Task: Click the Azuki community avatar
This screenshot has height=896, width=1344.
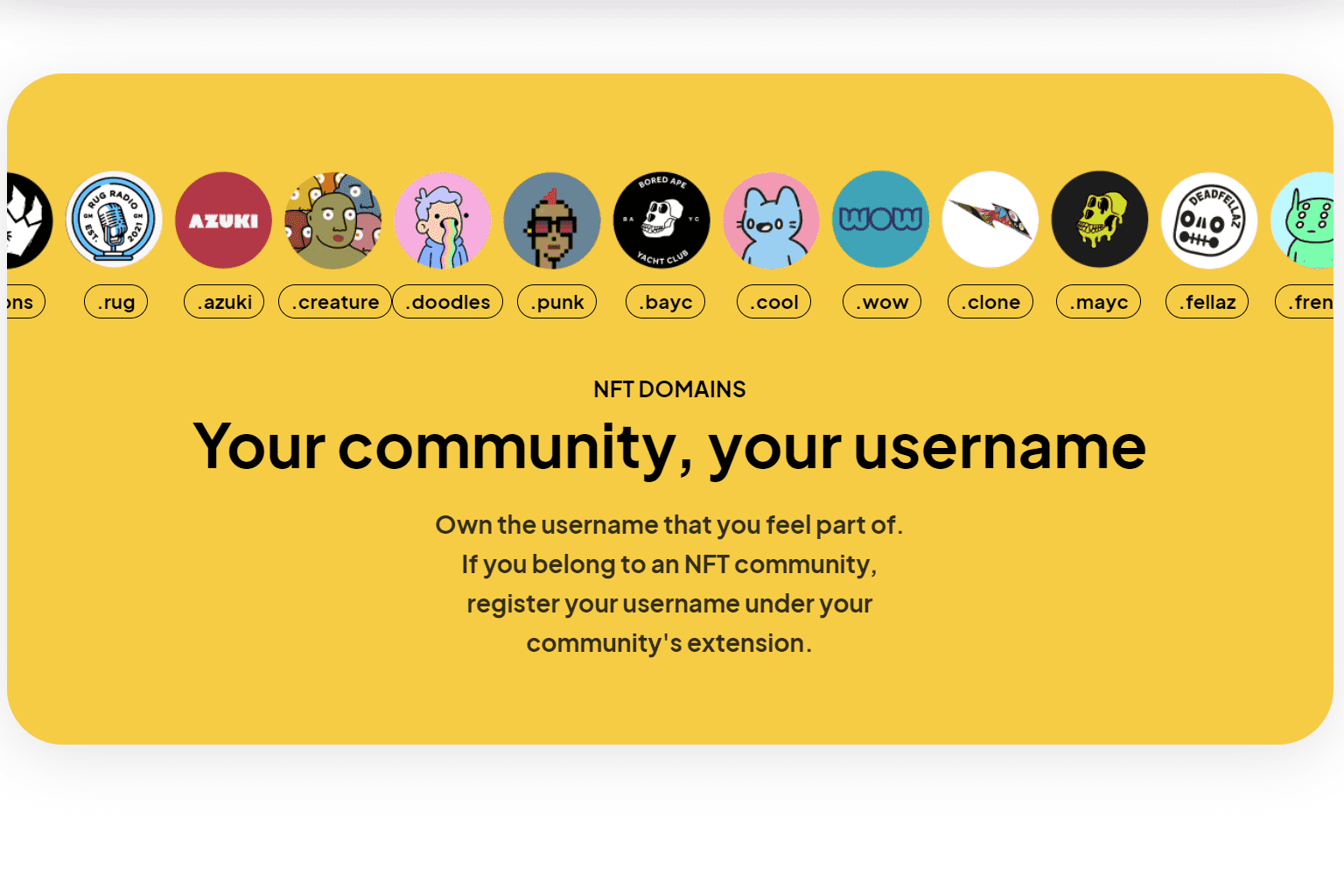Action: [223, 220]
